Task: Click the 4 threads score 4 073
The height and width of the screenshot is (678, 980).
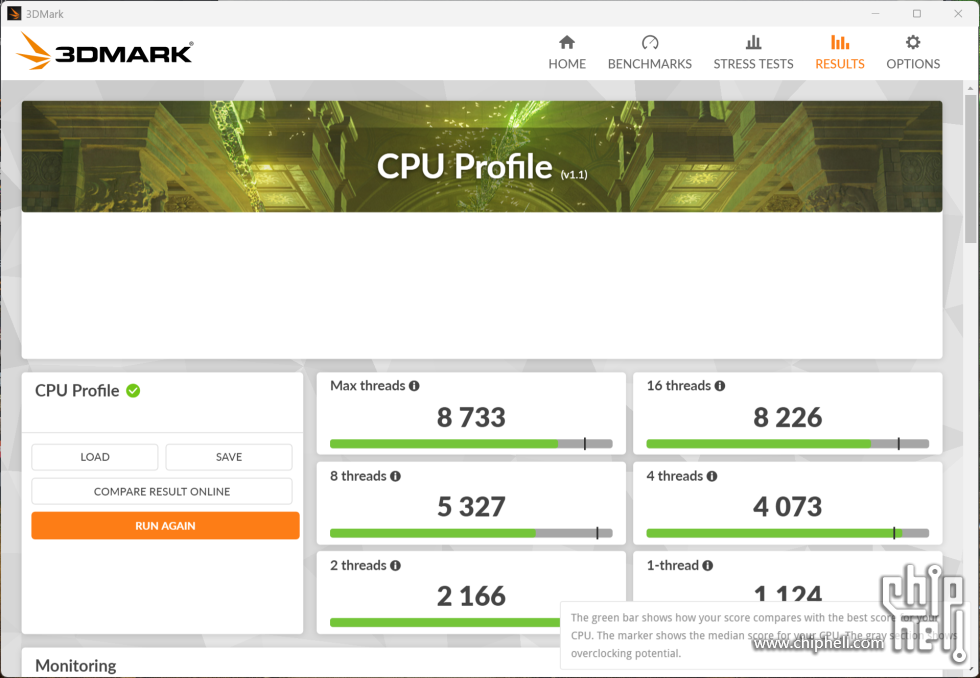Action: click(788, 507)
